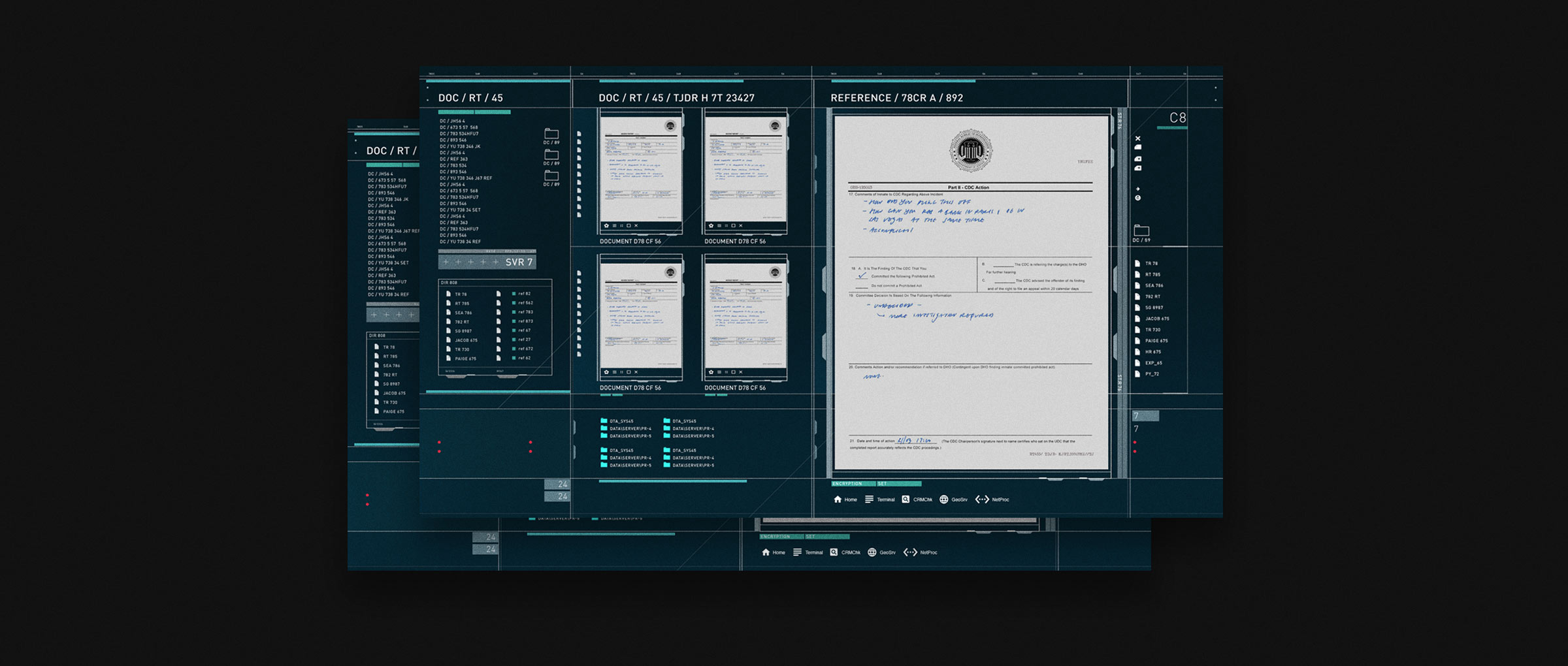
Task: Close the top-left document thumbnail with its X
Action: coord(636,226)
